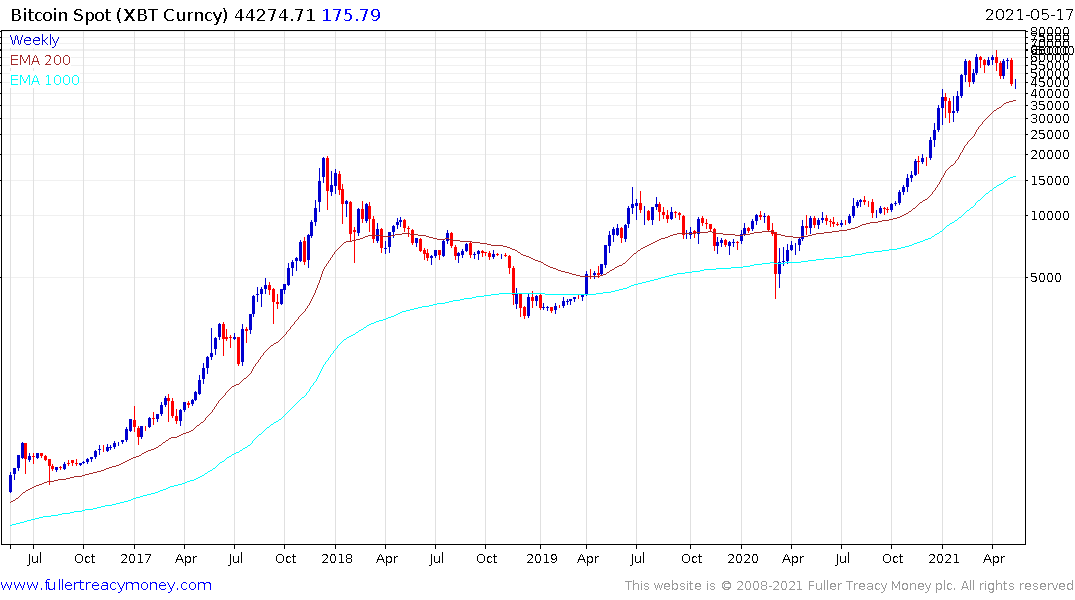Click the 30000 price axis label
Screen dimensions: 1075x600
click(1050, 119)
